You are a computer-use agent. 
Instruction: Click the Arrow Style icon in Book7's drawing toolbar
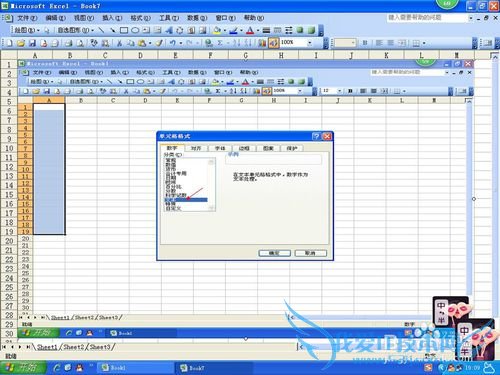[x=289, y=30]
